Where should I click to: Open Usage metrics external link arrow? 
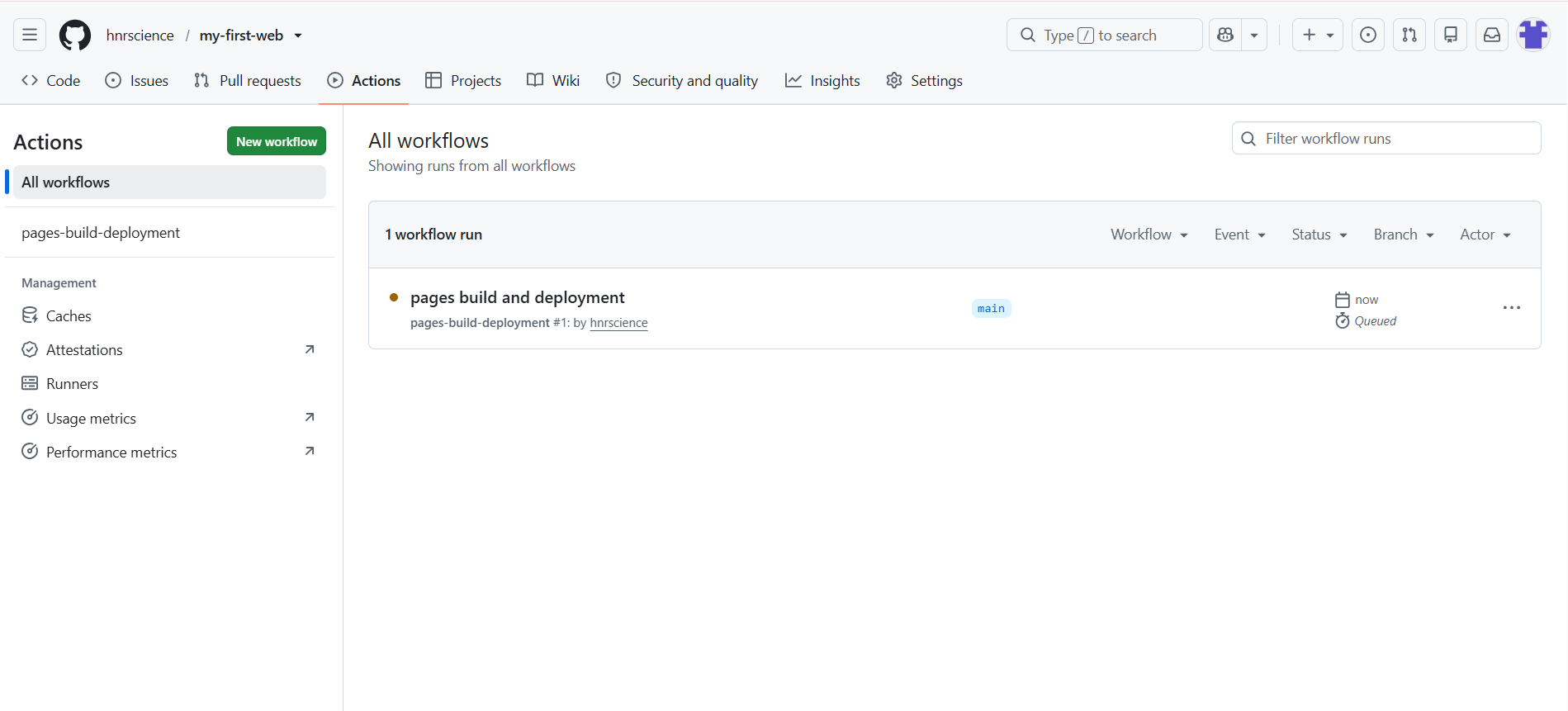tap(310, 417)
